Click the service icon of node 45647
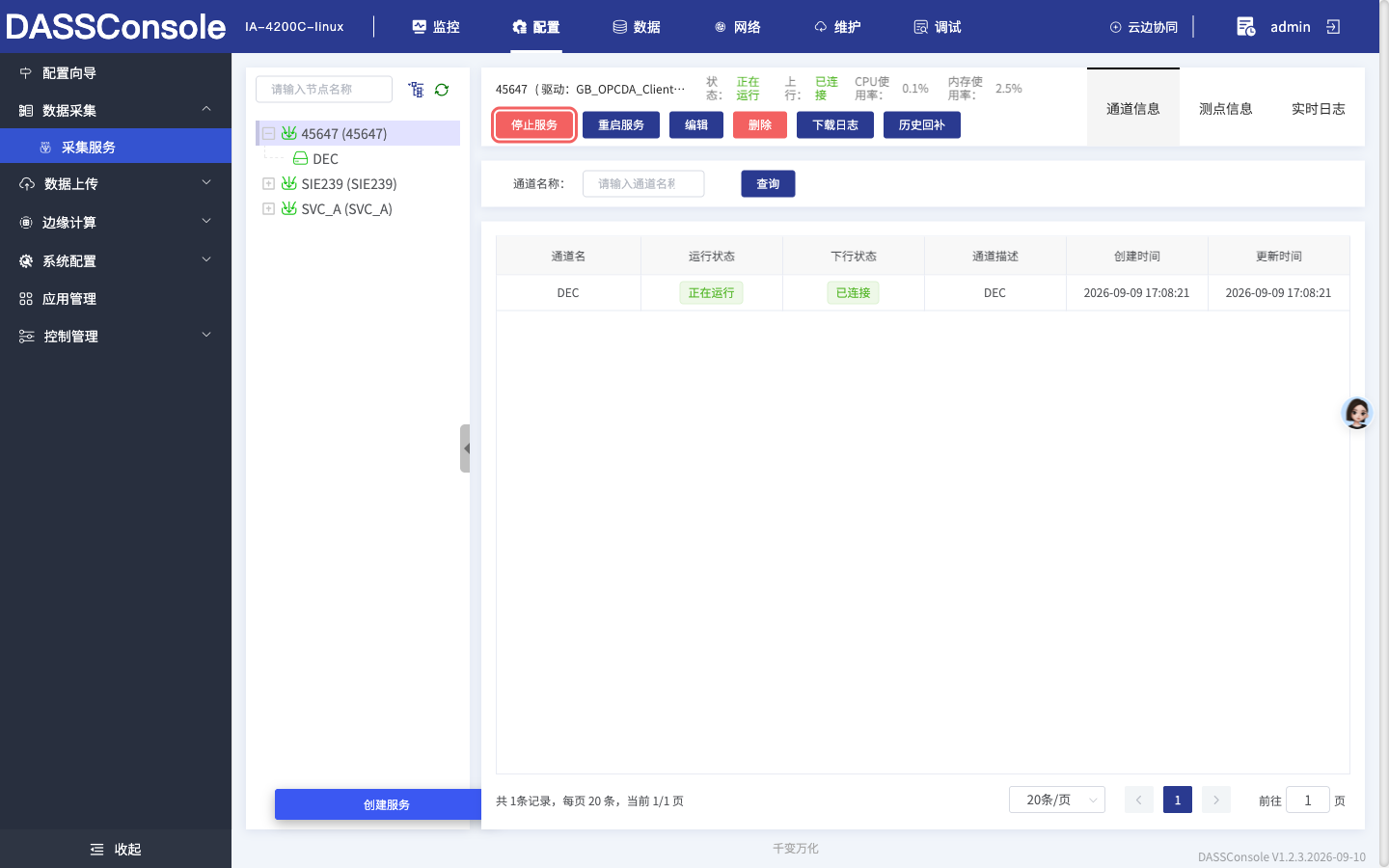This screenshot has height=868, width=1389. [288, 133]
